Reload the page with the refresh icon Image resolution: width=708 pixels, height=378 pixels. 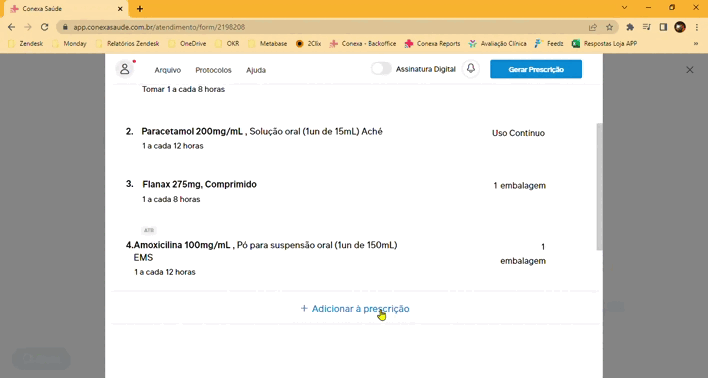click(x=44, y=27)
